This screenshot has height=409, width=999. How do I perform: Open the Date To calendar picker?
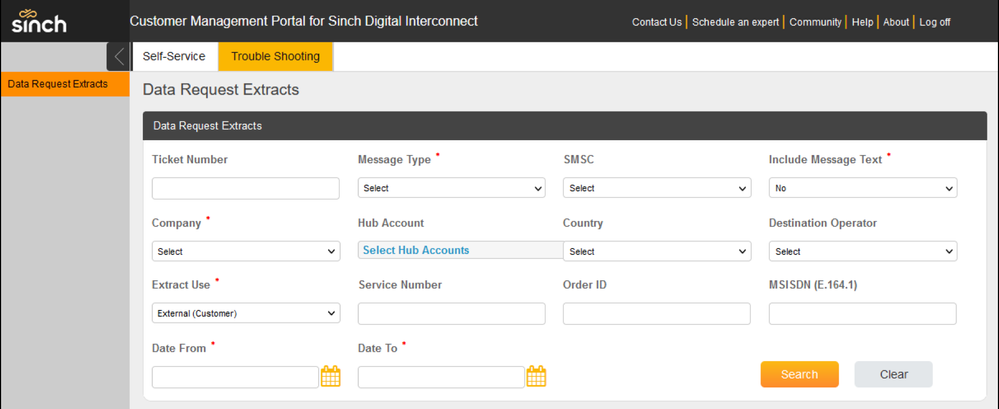coord(536,377)
